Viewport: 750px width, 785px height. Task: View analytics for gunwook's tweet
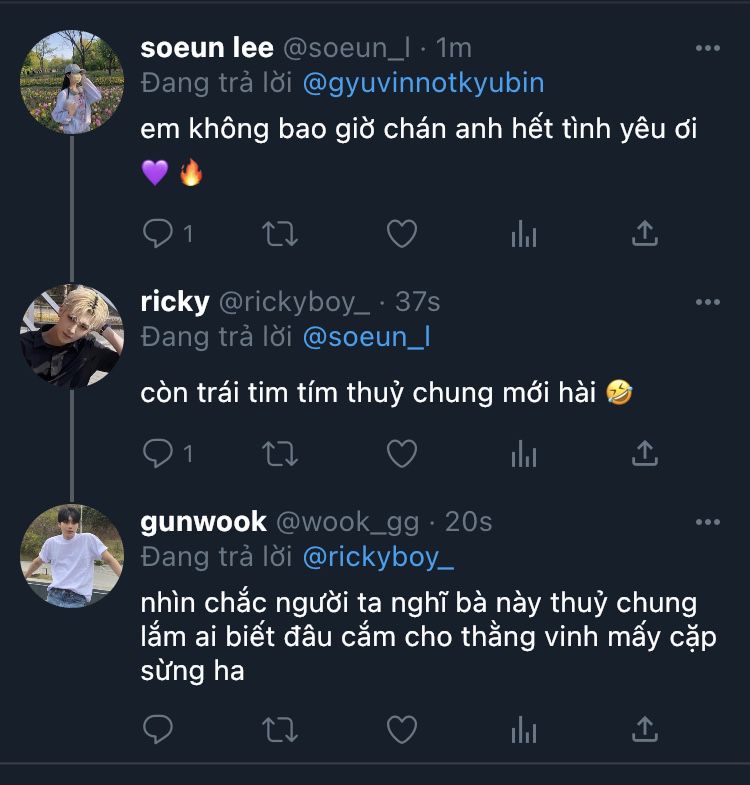[x=523, y=729]
